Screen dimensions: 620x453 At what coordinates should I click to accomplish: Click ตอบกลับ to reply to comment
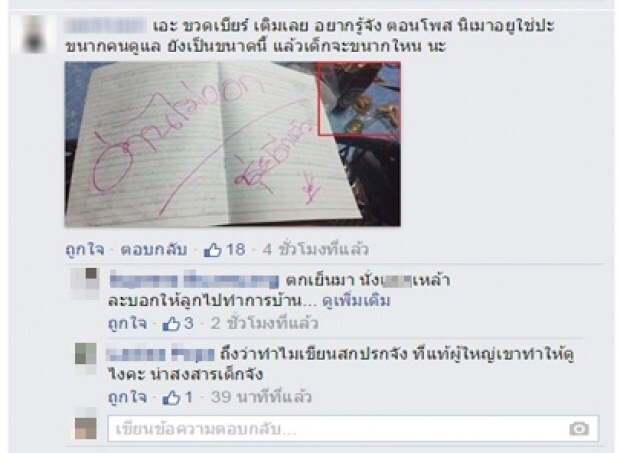coord(154,250)
